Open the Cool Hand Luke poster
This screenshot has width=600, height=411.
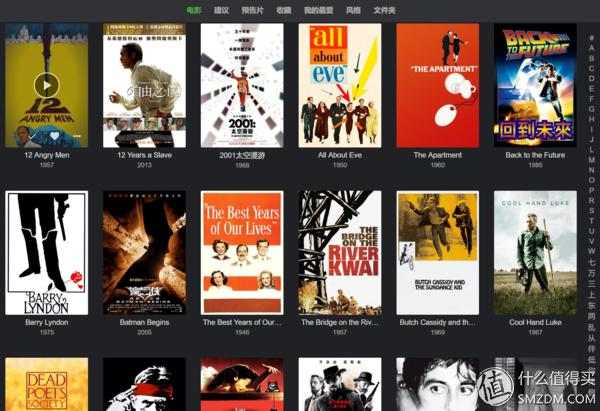(535, 253)
